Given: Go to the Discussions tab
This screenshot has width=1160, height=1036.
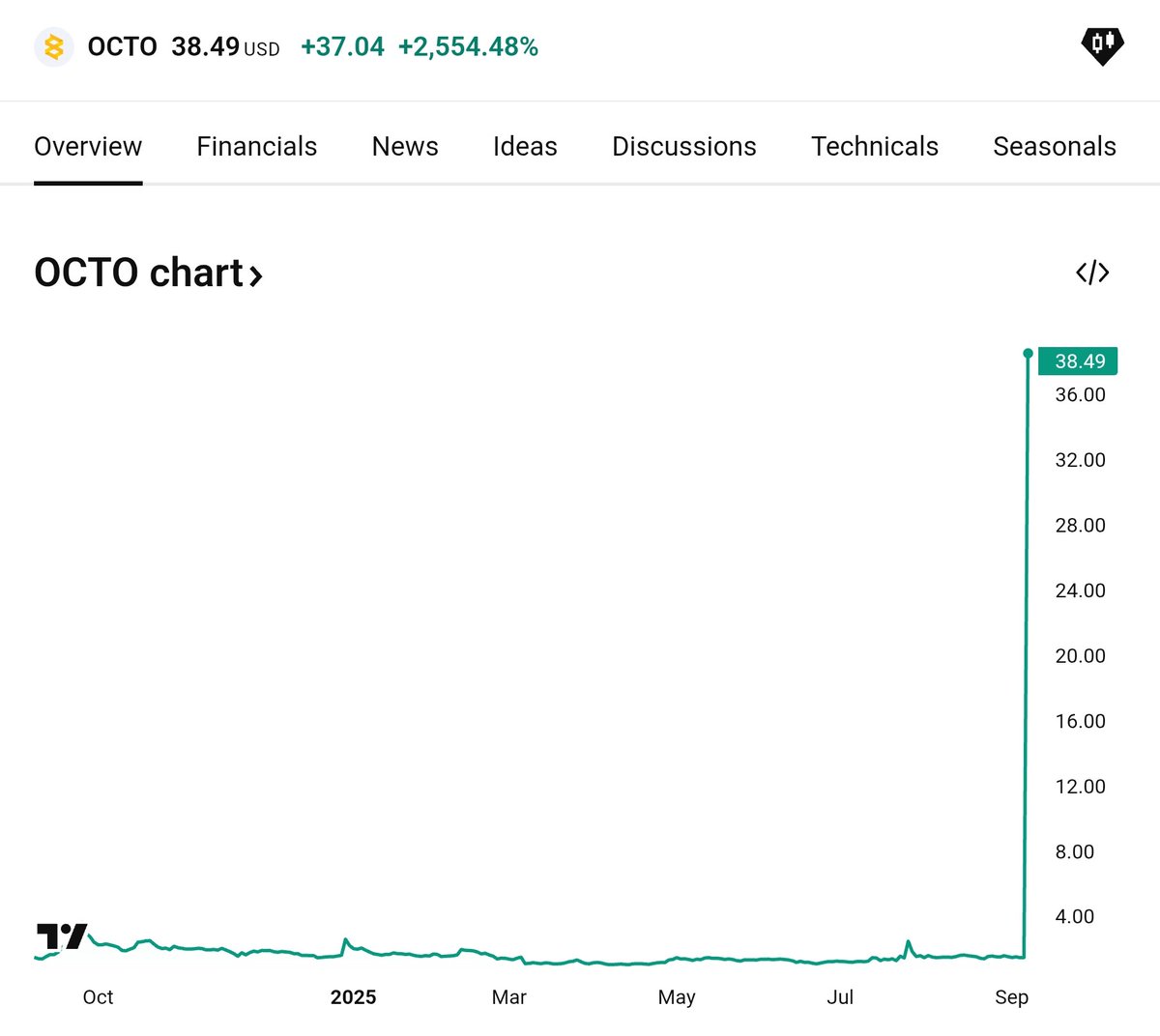Looking at the screenshot, I should pos(684,146).
